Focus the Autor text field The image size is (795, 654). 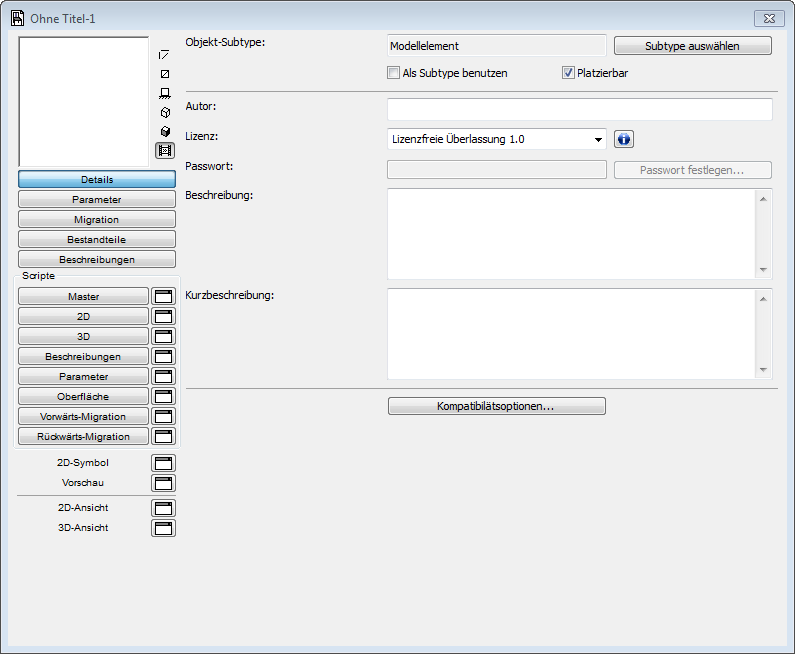tap(580, 109)
